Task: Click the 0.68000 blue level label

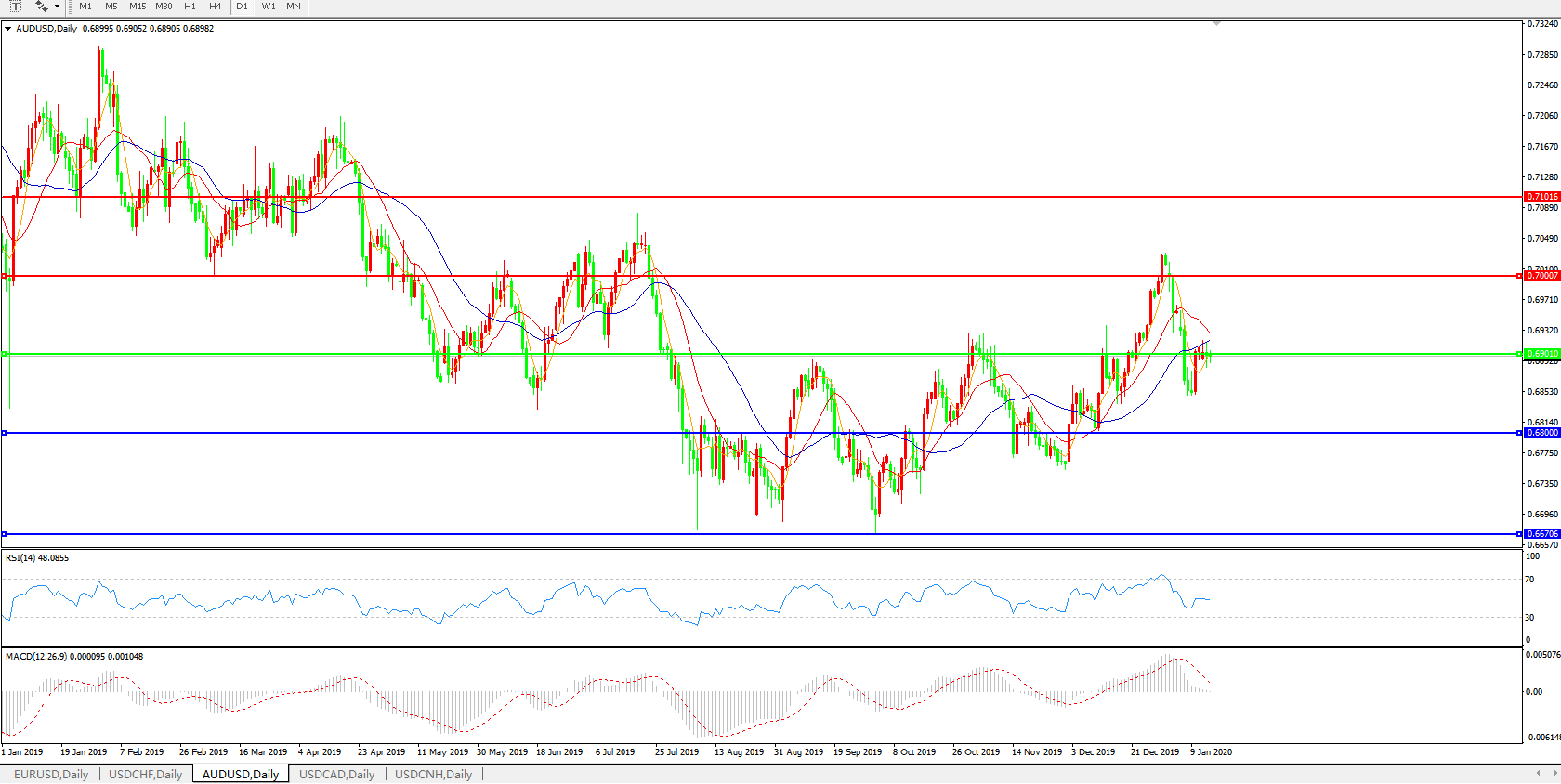Action: pos(1542,433)
